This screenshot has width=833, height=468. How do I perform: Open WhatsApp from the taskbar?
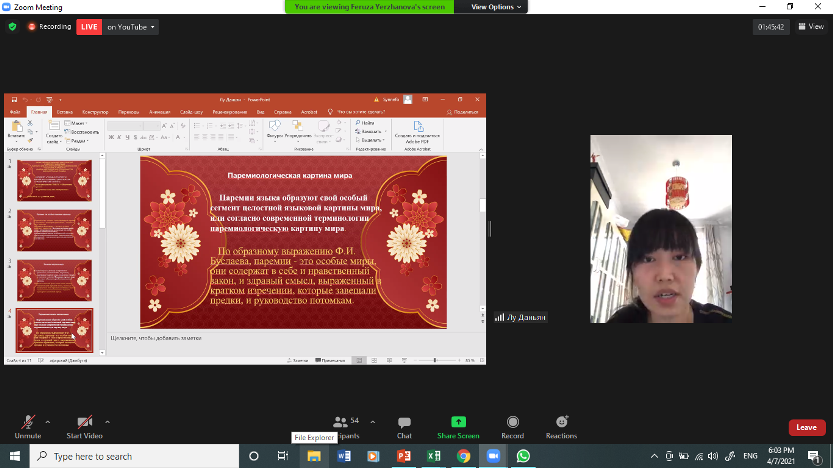[523, 456]
